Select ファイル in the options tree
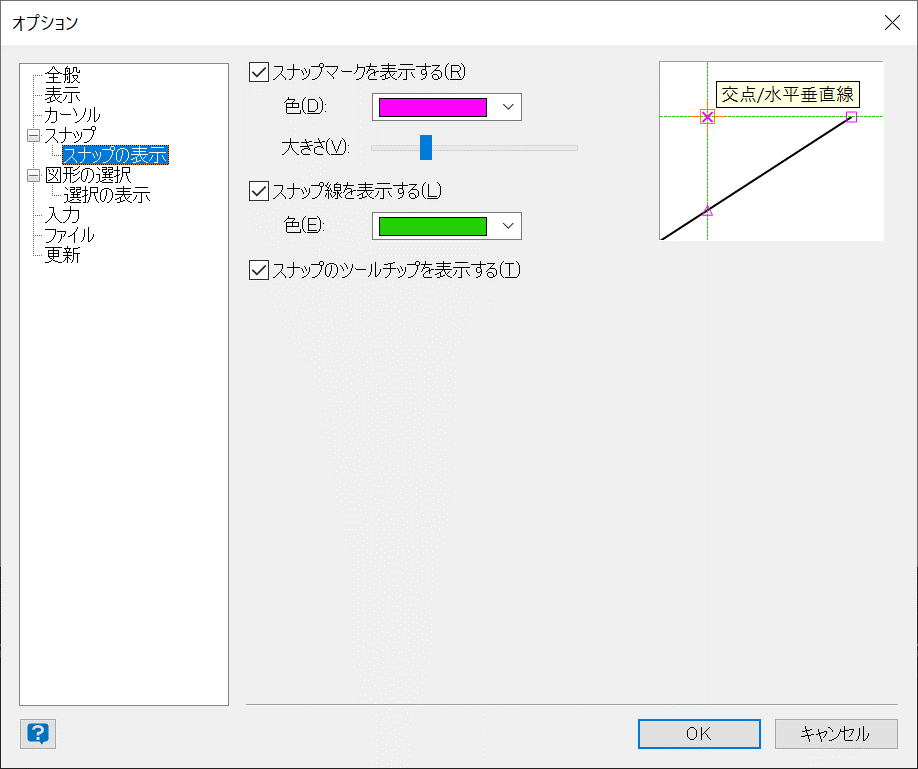This screenshot has height=769, width=918. click(x=69, y=235)
